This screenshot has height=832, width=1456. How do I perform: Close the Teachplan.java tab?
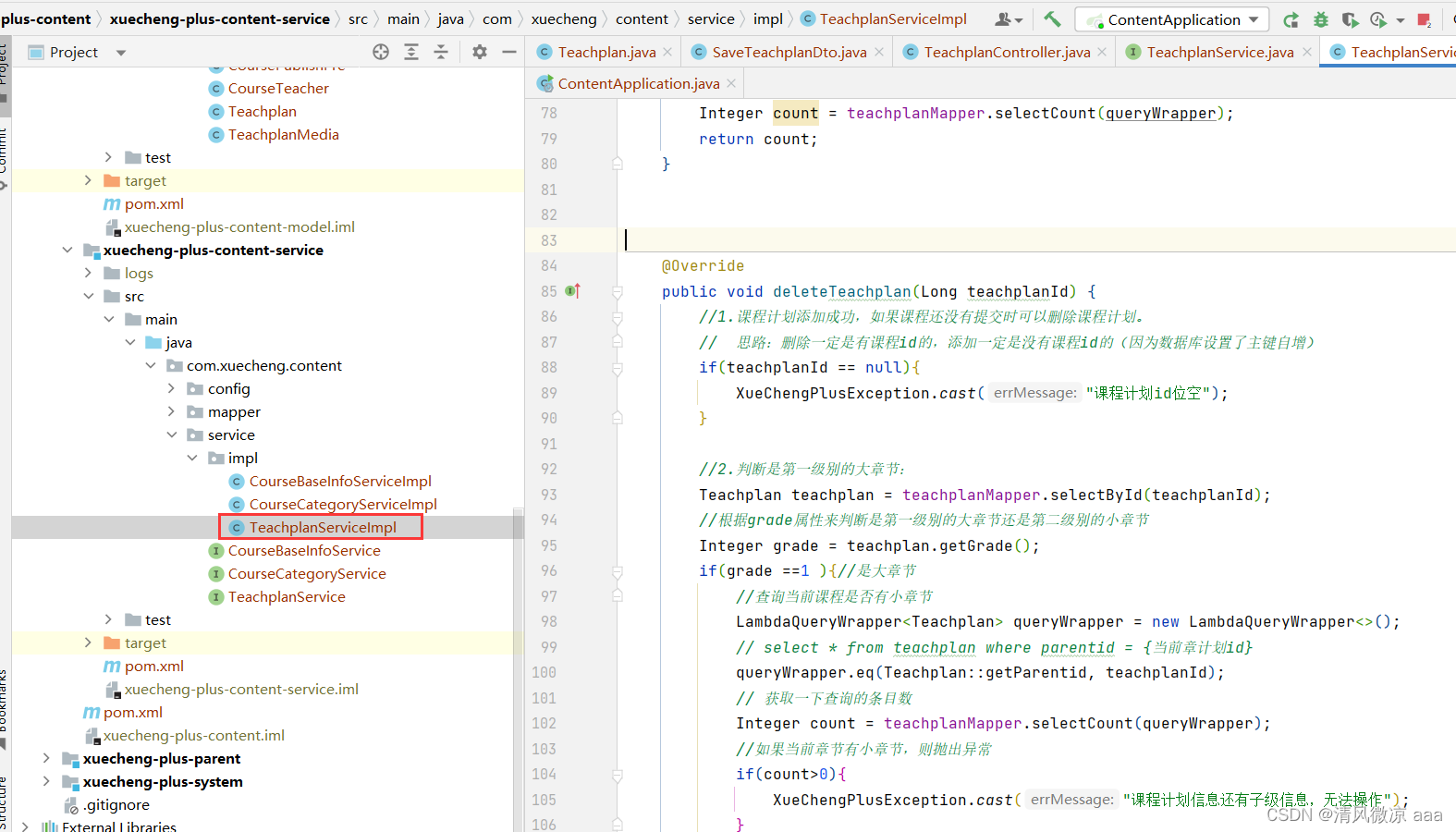pyautogui.click(x=667, y=53)
